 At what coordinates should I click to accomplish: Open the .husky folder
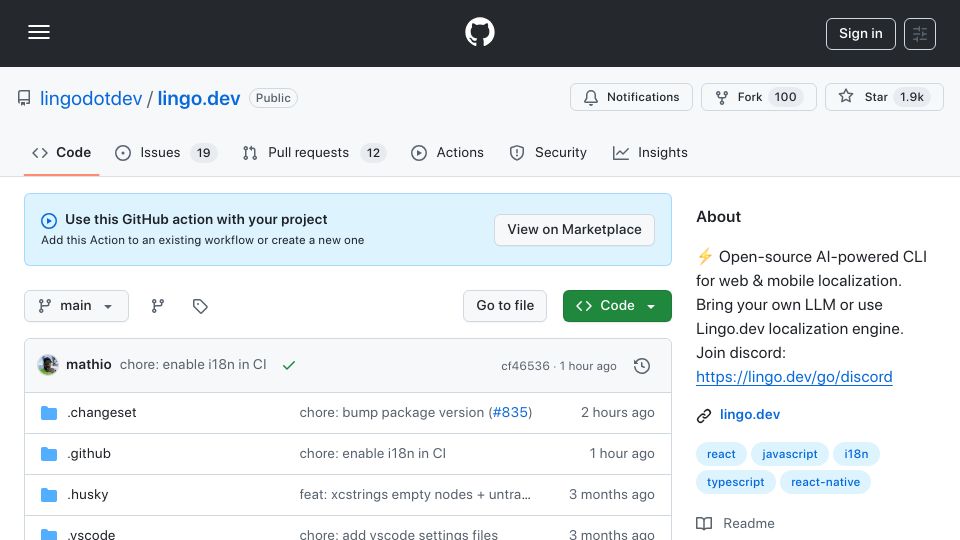88,495
